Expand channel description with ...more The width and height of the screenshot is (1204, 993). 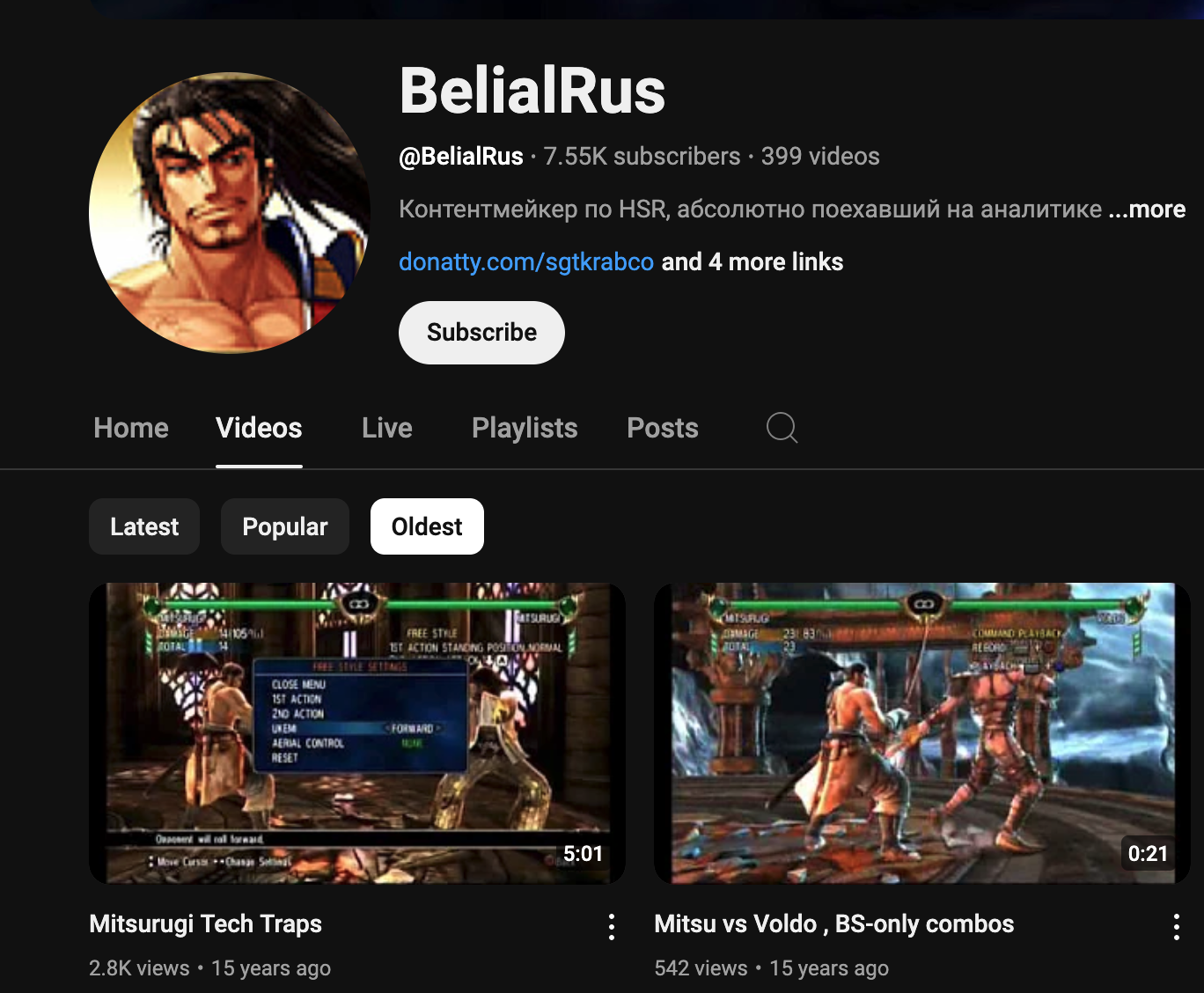(x=1147, y=210)
